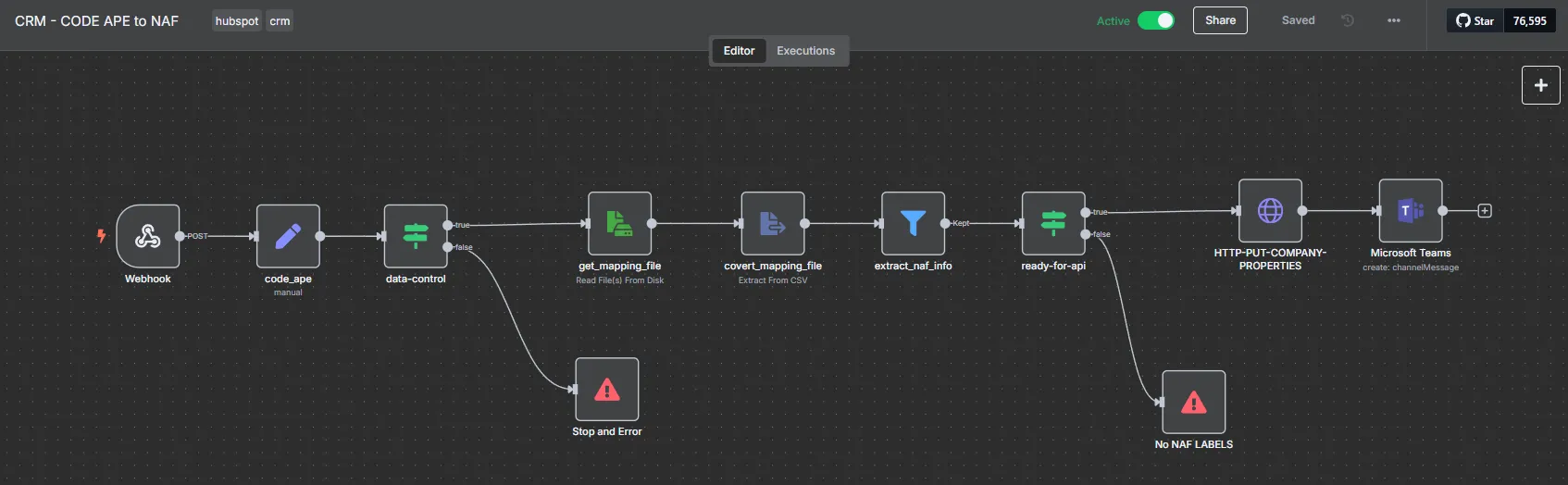
Task: Click ready-for-api false output connector
Action: point(1086,234)
